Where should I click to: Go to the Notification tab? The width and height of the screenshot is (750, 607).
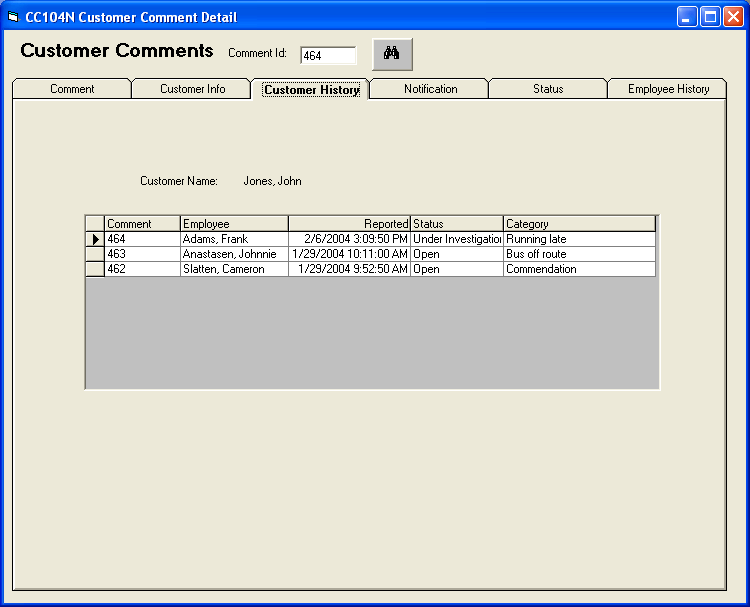430,89
